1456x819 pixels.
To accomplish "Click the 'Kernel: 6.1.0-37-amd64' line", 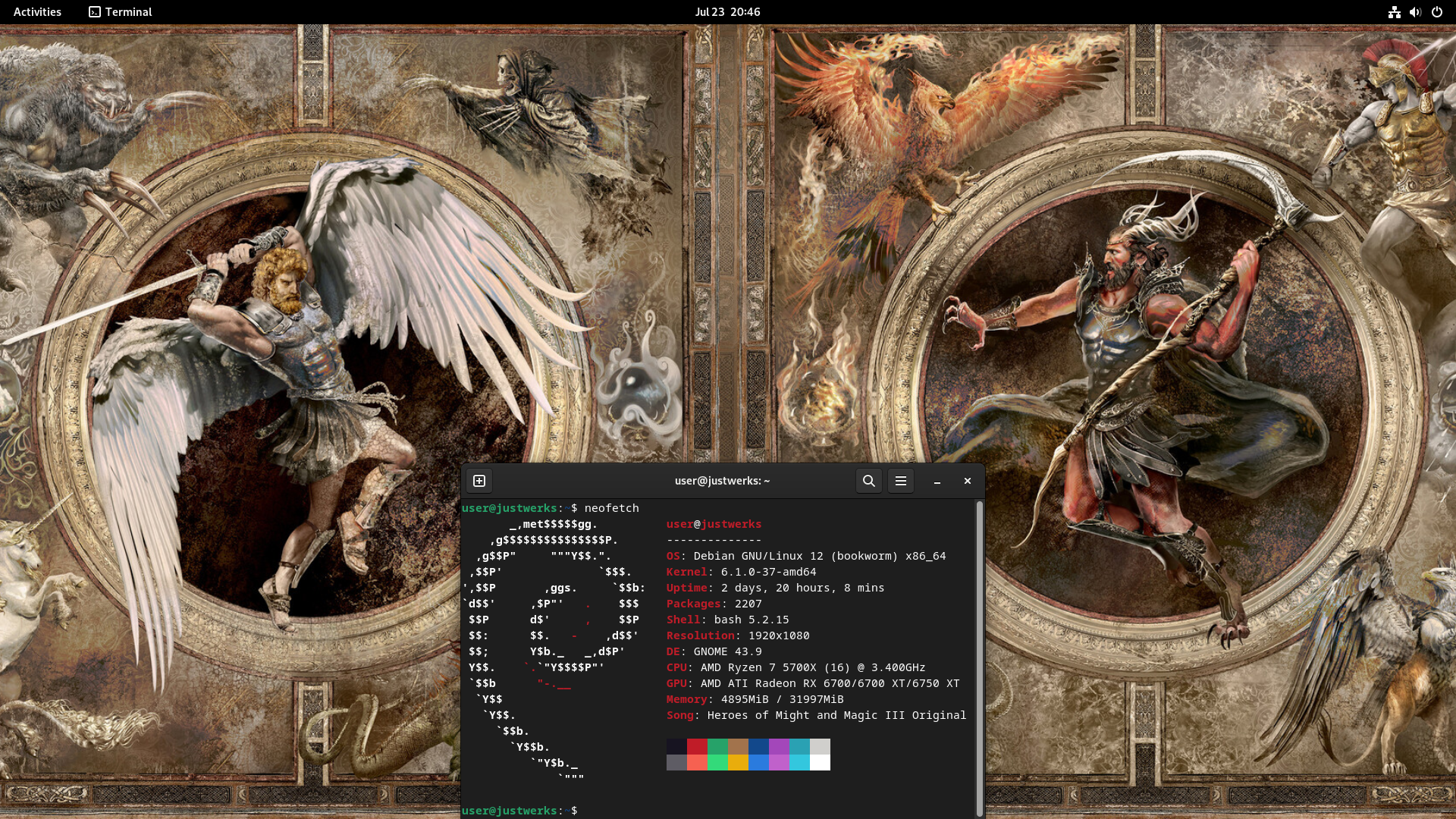I will (x=741, y=572).
